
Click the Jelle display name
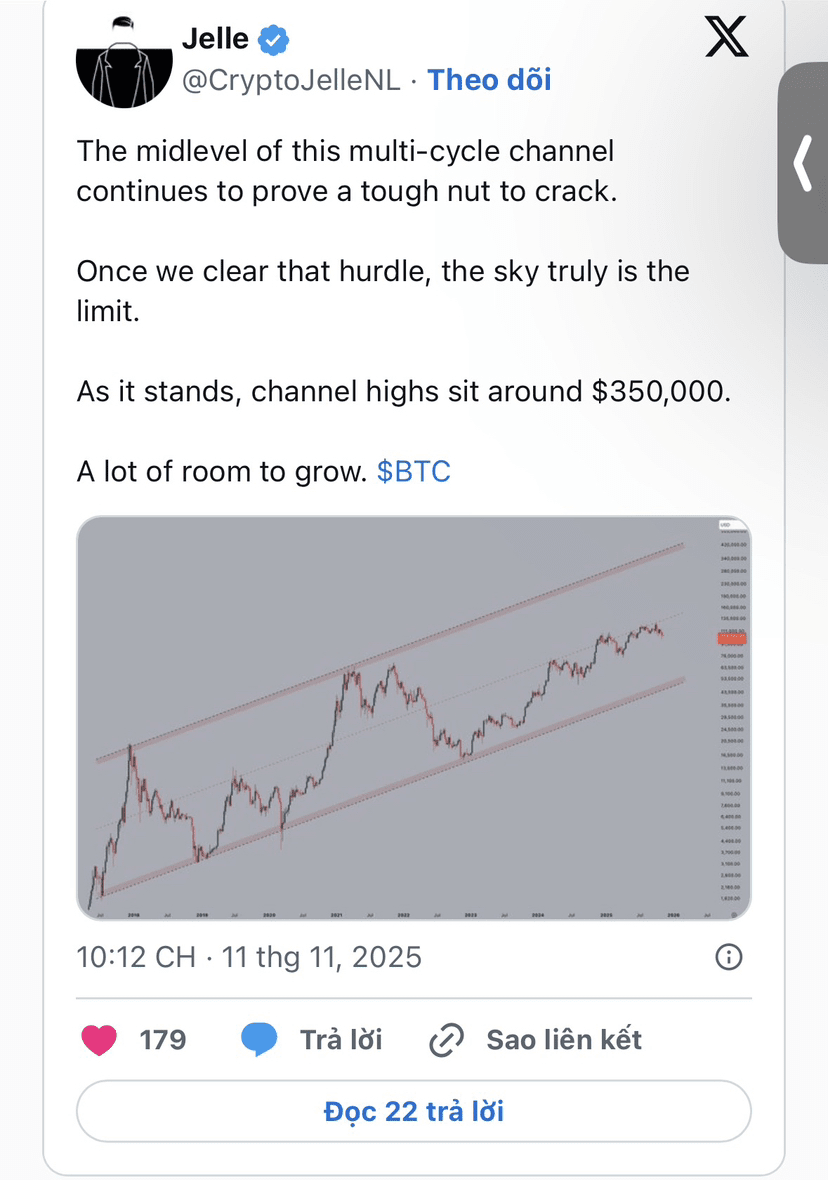coord(215,38)
